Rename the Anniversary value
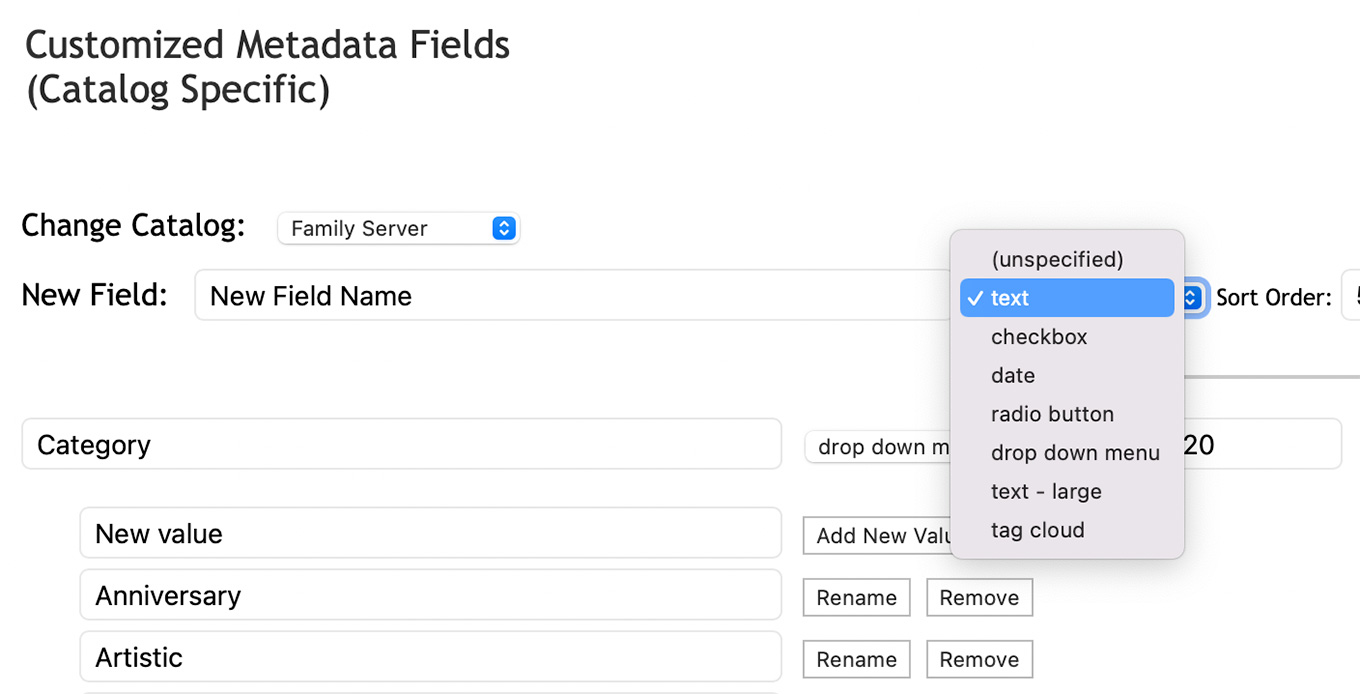 (856, 598)
